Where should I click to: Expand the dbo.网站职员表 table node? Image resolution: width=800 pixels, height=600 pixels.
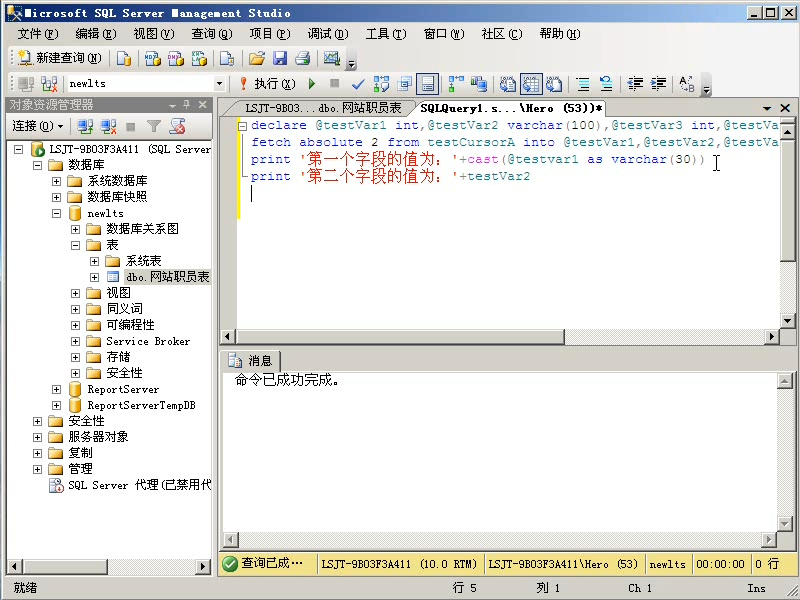point(94,277)
